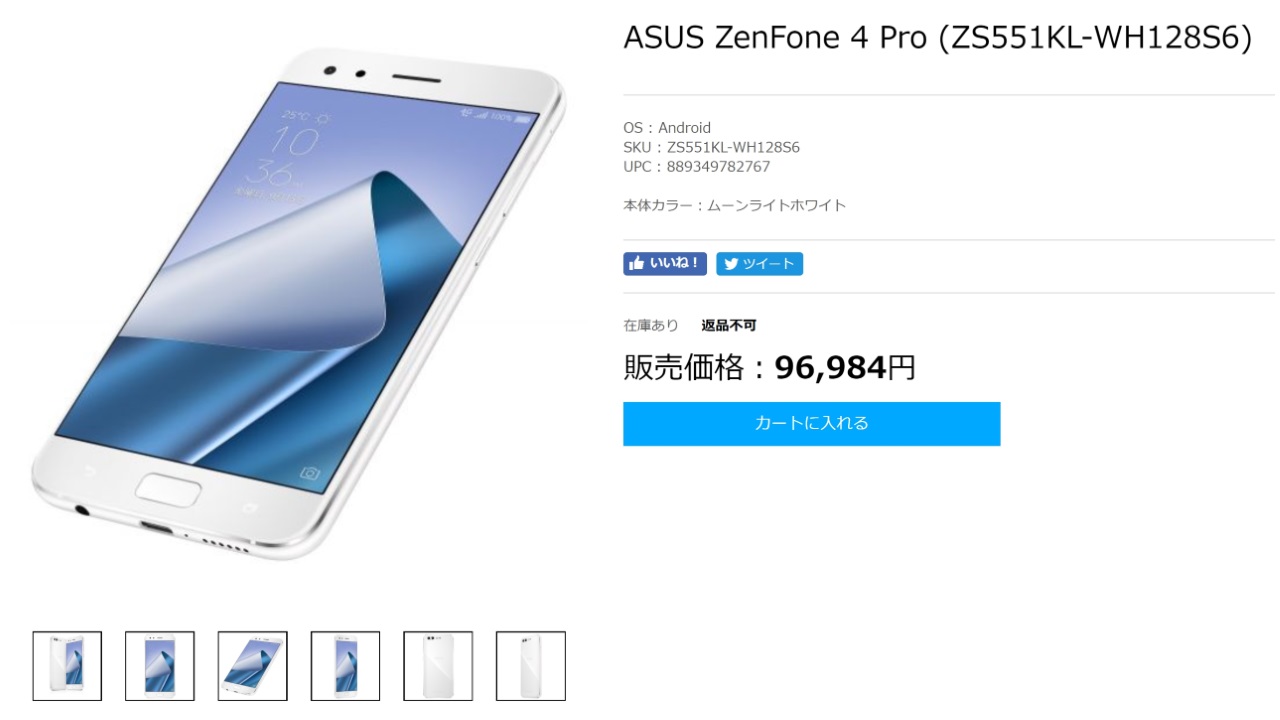View the fourth thumbnail angled front view
This screenshot has width=1280, height=720.
(x=345, y=665)
